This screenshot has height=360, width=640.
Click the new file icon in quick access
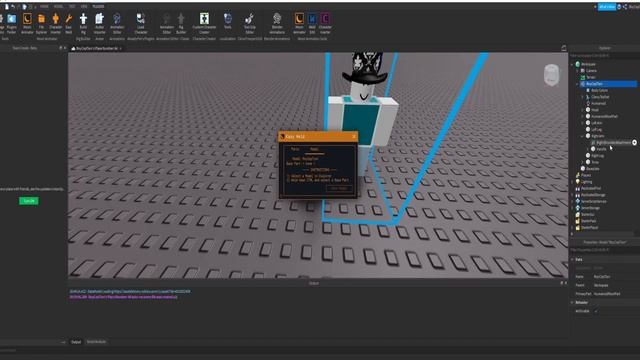point(7,7)
